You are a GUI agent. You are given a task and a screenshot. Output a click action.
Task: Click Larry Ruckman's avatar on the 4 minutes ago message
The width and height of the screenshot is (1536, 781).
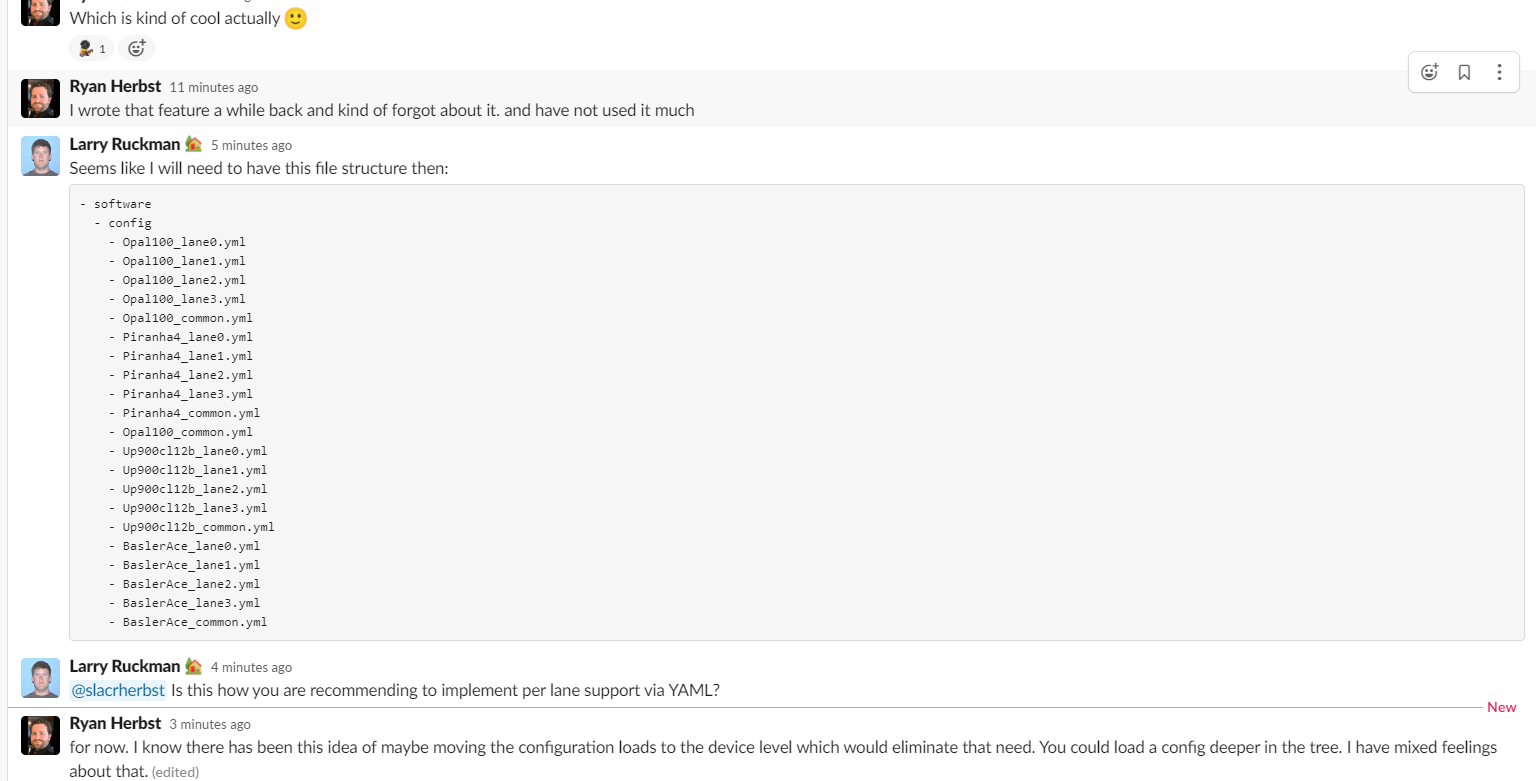[x=40, y=678]
